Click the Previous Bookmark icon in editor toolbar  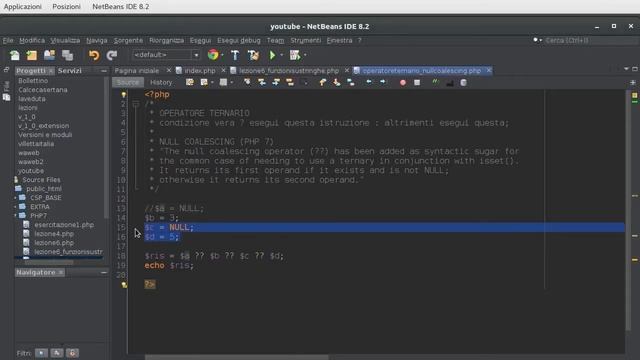(323, 82)
